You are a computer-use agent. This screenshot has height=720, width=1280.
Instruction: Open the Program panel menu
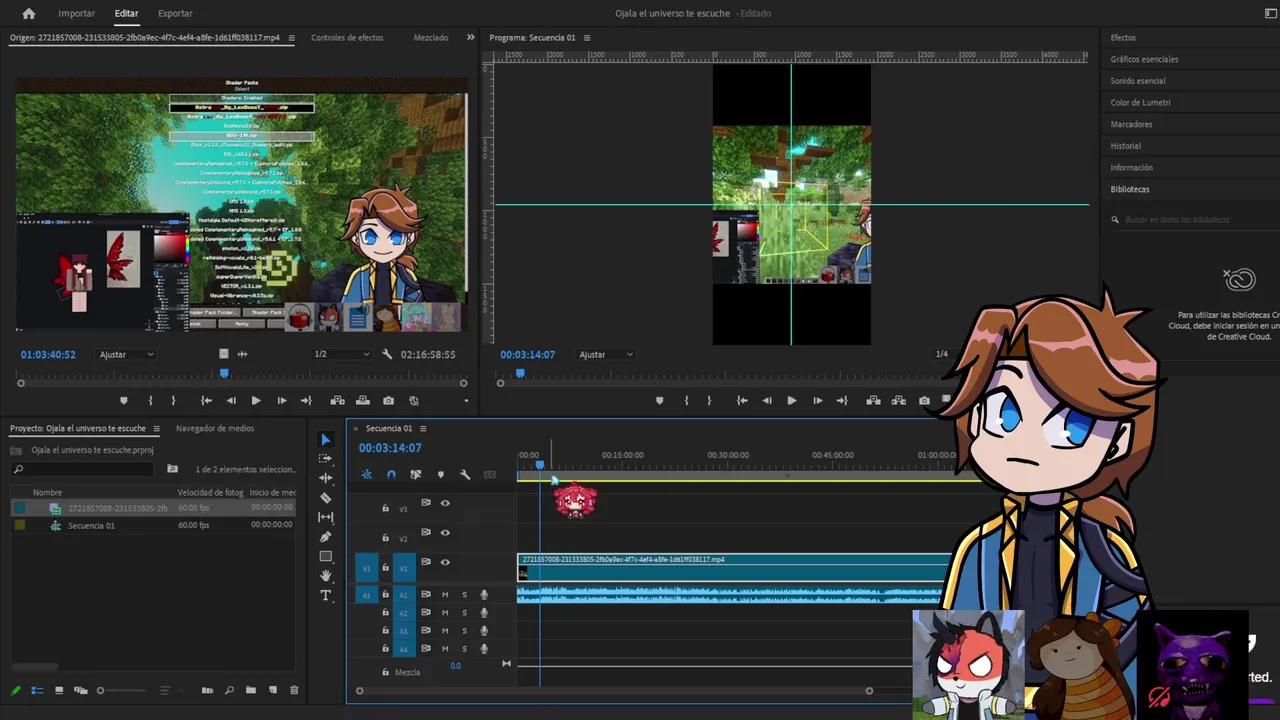tap(587, 38)
